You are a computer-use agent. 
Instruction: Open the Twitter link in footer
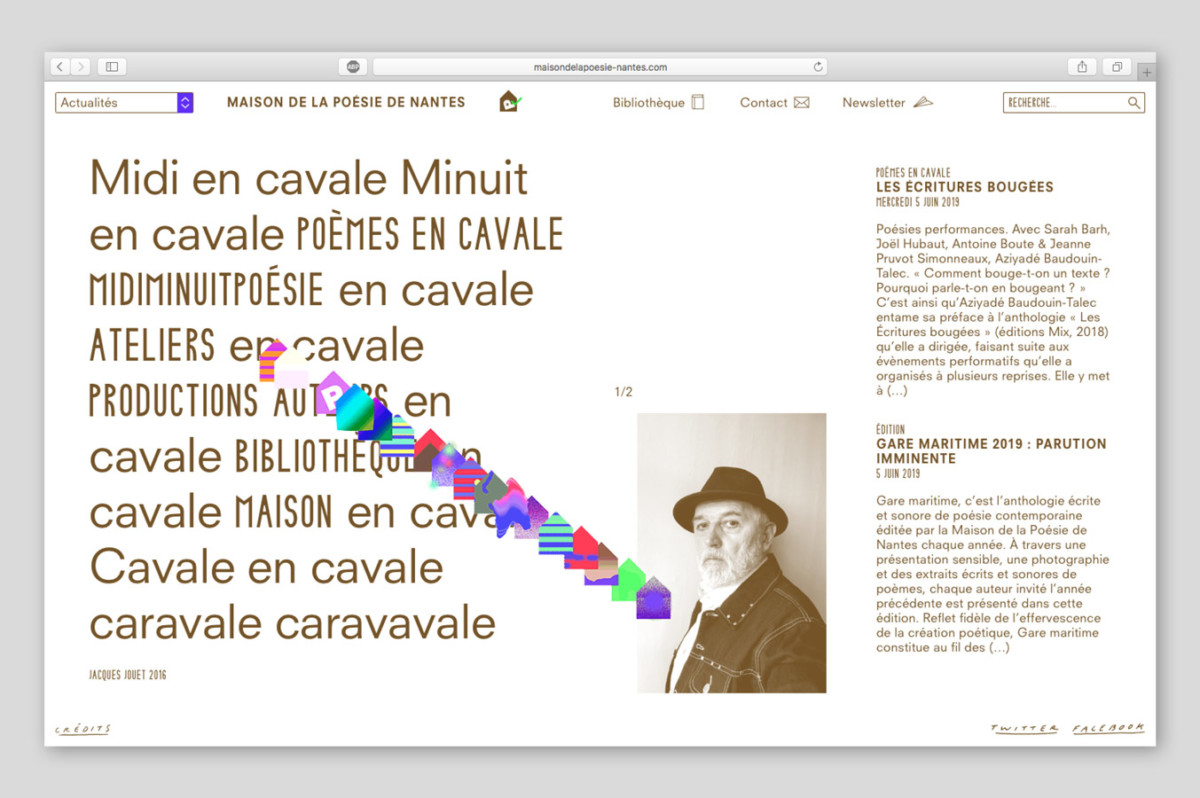1023,729
